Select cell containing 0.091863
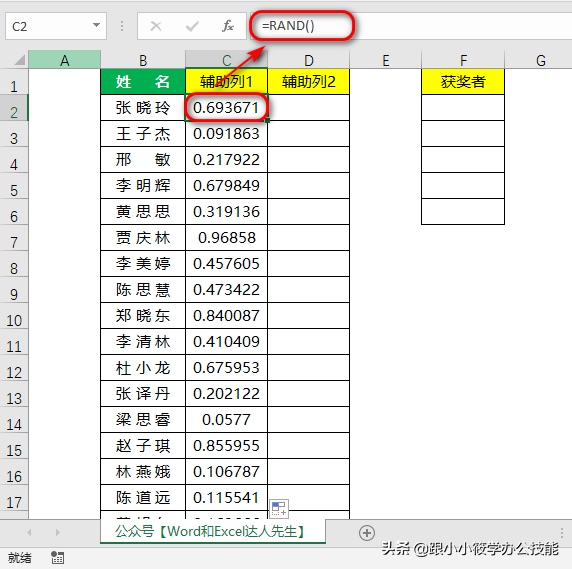Screen dimensions: 572x569 point(227,134)
